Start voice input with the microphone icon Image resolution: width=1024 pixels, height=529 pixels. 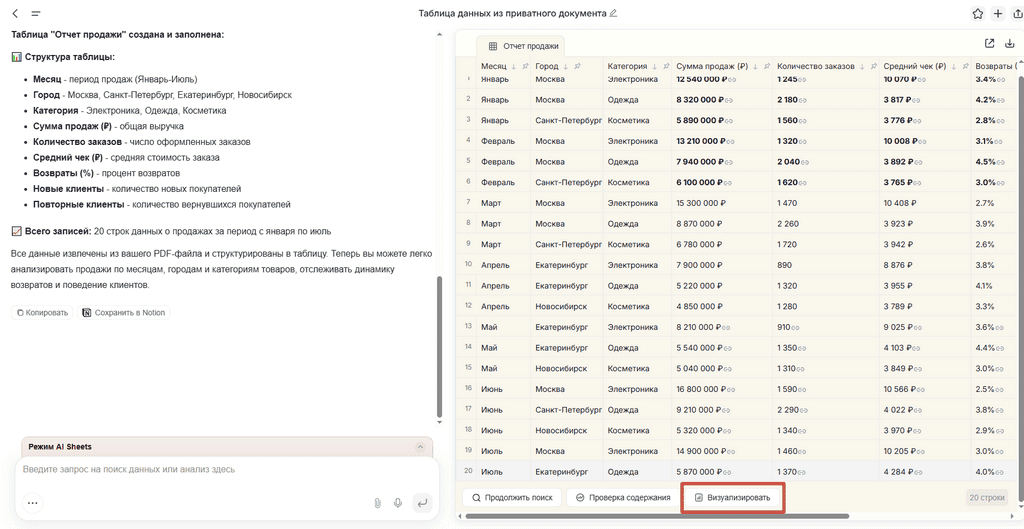tap(398, 503)
